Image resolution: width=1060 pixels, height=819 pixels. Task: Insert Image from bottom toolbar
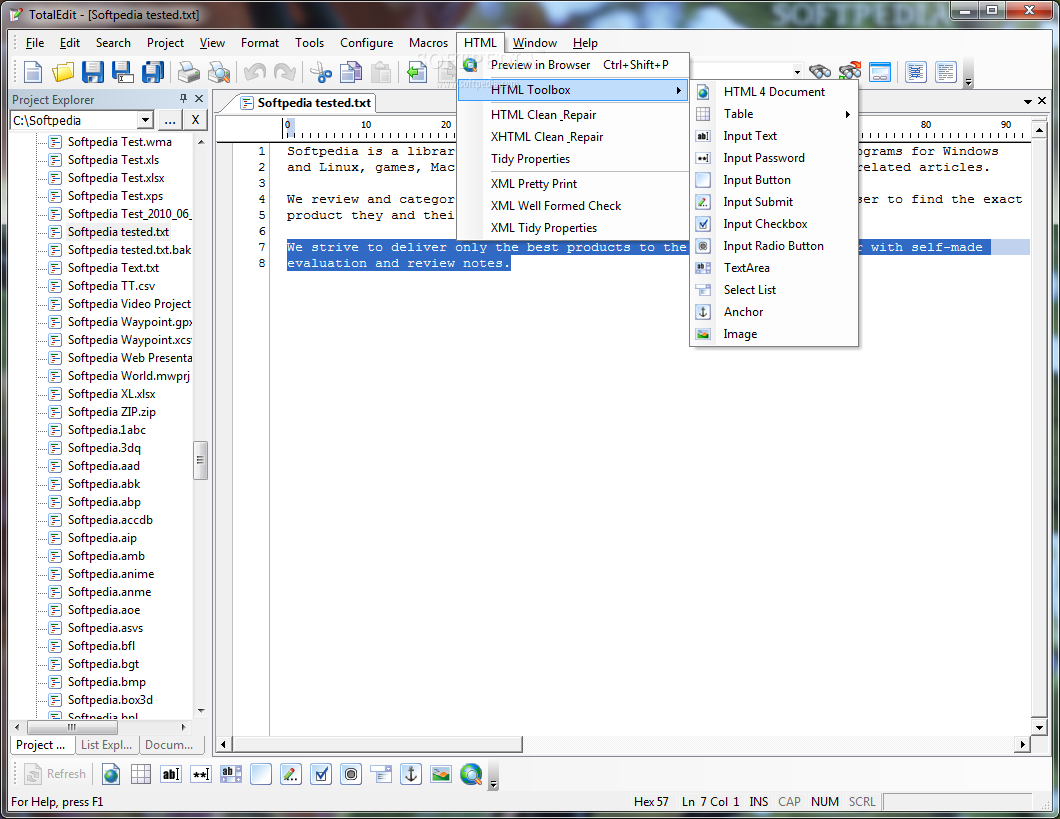click(441, 774)
